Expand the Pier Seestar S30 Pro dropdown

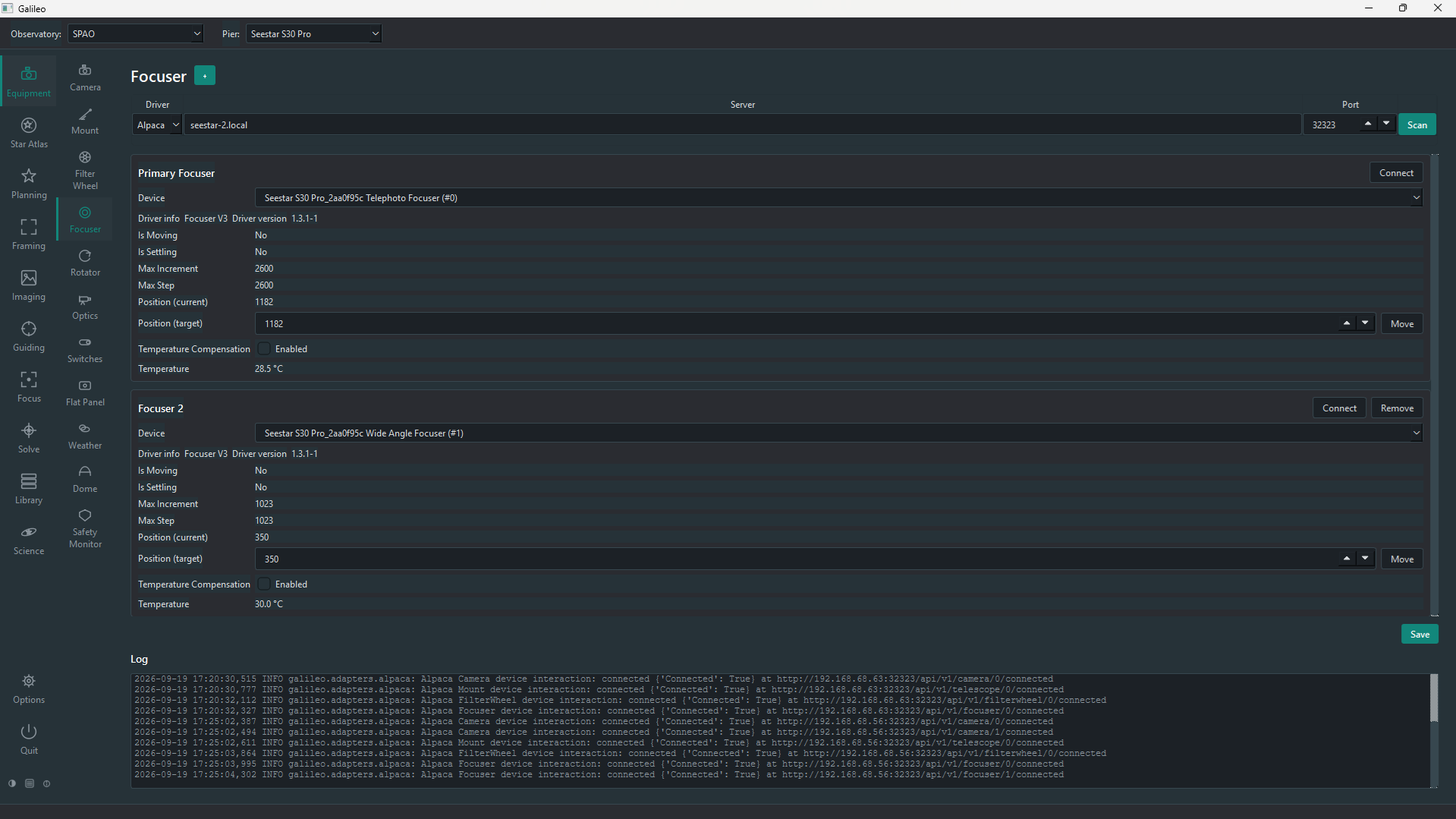tap(313, 33)
